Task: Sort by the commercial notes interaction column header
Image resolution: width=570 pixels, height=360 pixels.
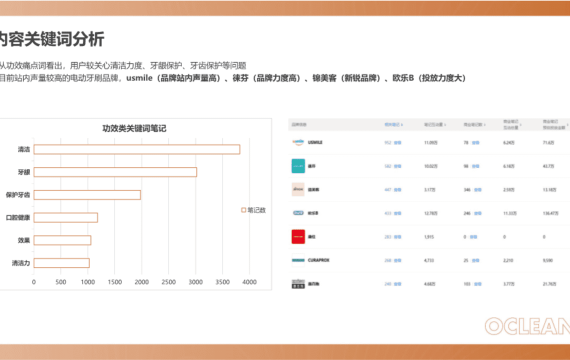Action: tap(512, 124)
